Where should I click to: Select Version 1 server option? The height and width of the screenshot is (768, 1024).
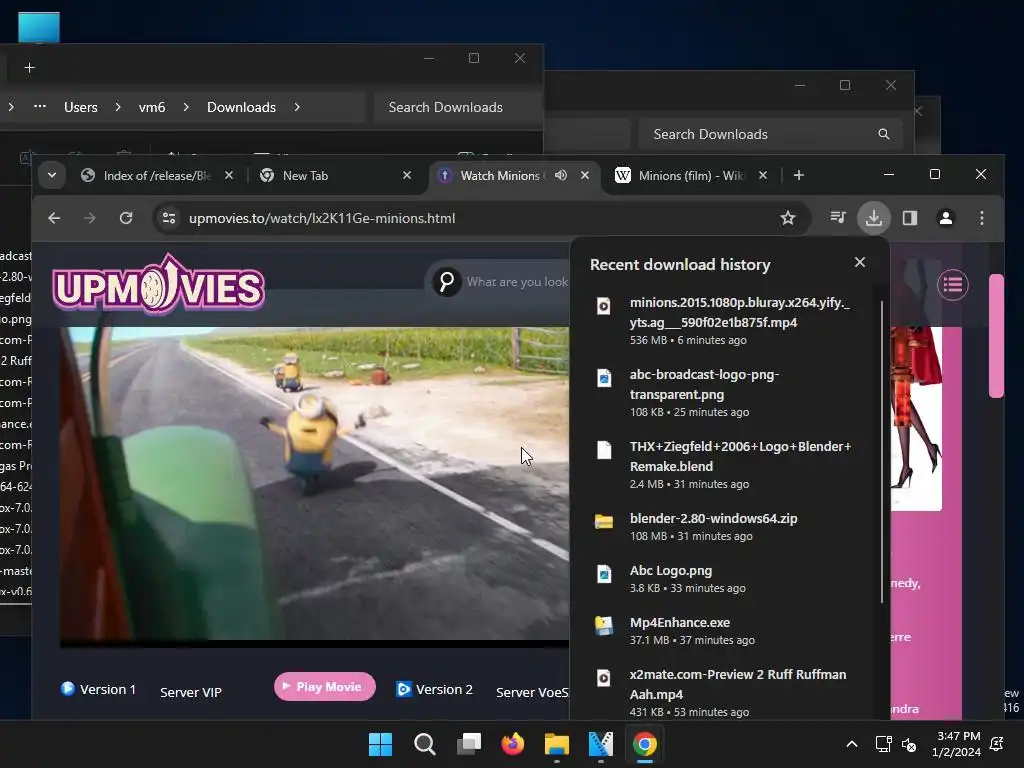tap(99, 690)
